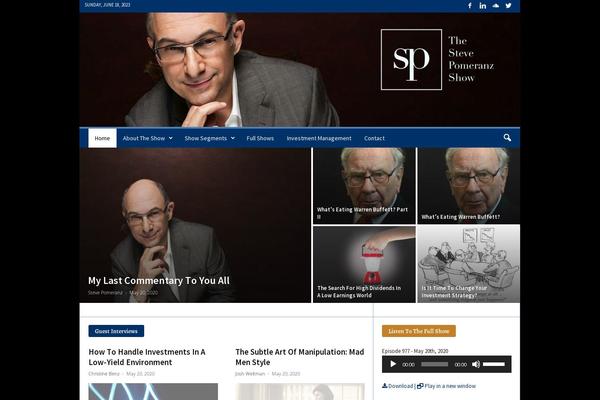This screenshot has height=400, width=600.
Task: Open What's Eating Warren Buffett? Part II
Action: (x=362, y=213)
